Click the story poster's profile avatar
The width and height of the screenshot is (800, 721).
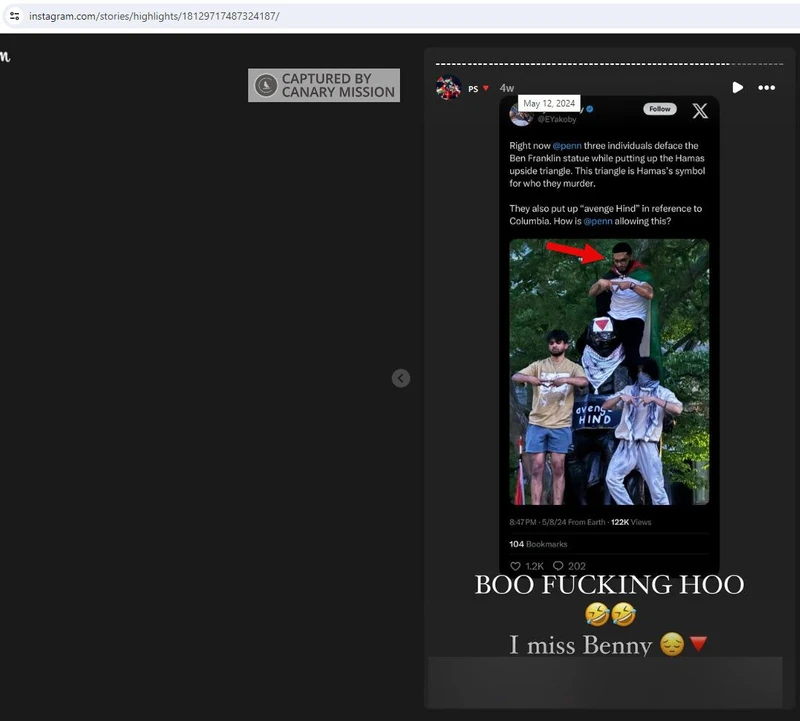(449, 88)
